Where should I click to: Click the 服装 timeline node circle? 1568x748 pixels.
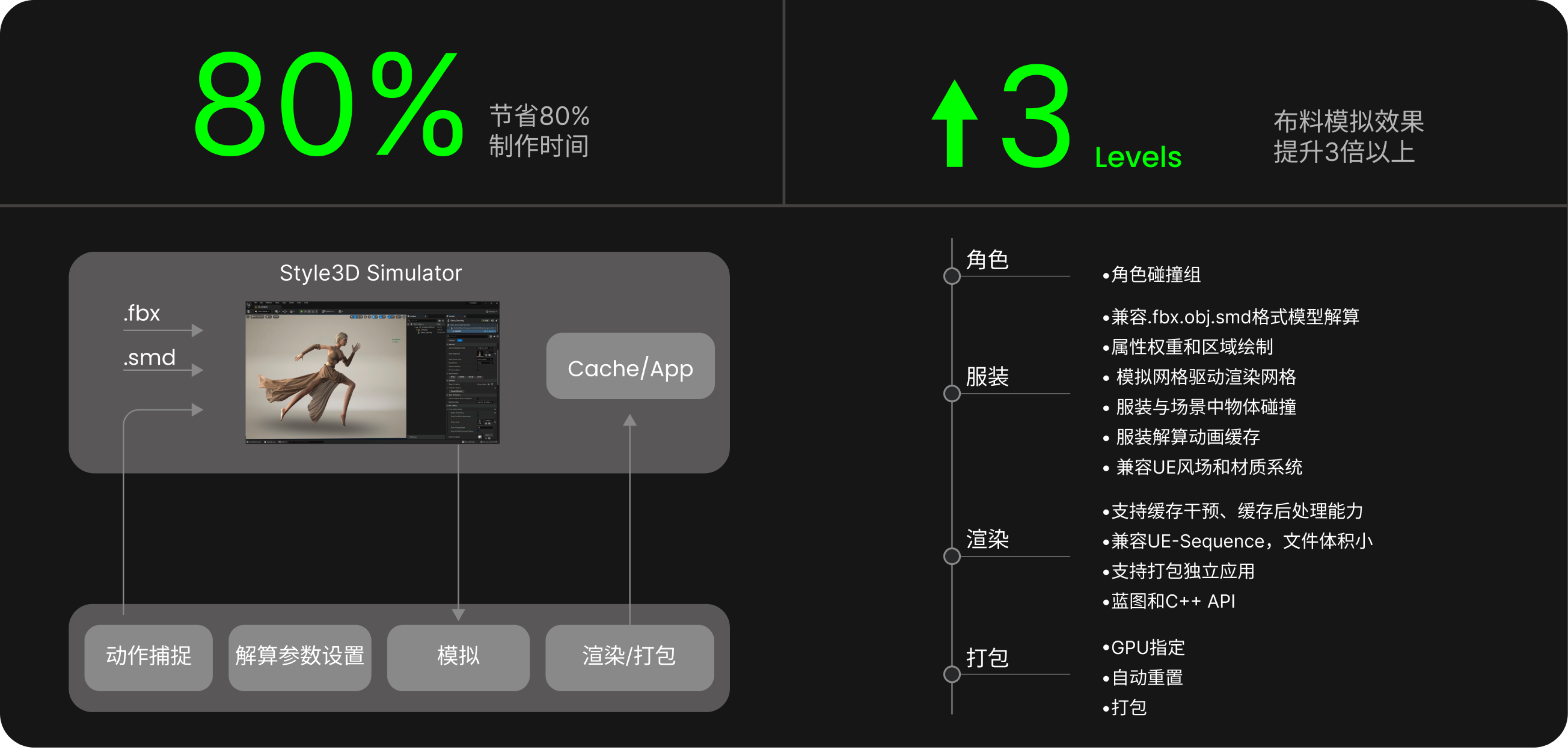coord(952,394)
